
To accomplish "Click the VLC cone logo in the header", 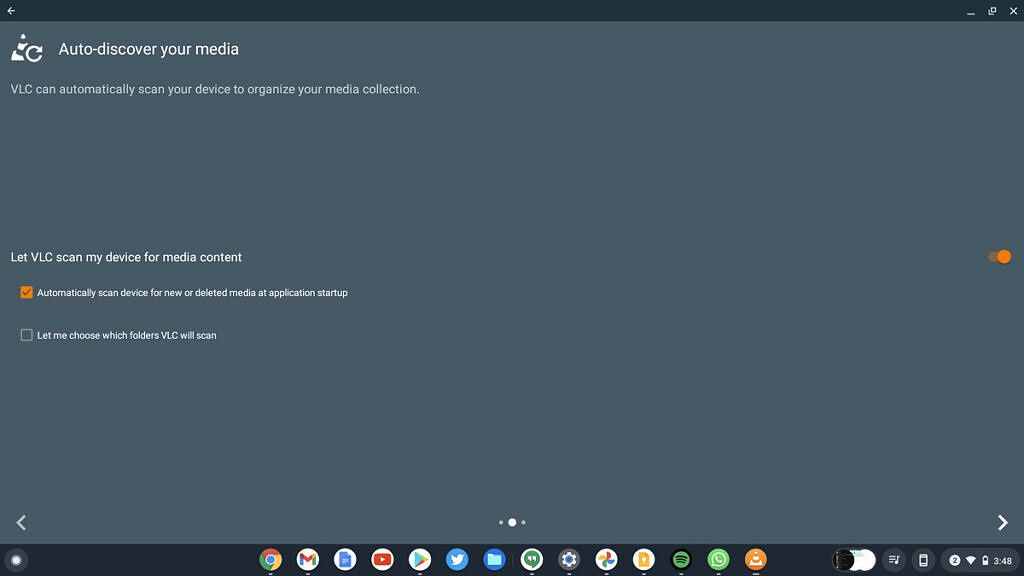I will pos(27,46).
